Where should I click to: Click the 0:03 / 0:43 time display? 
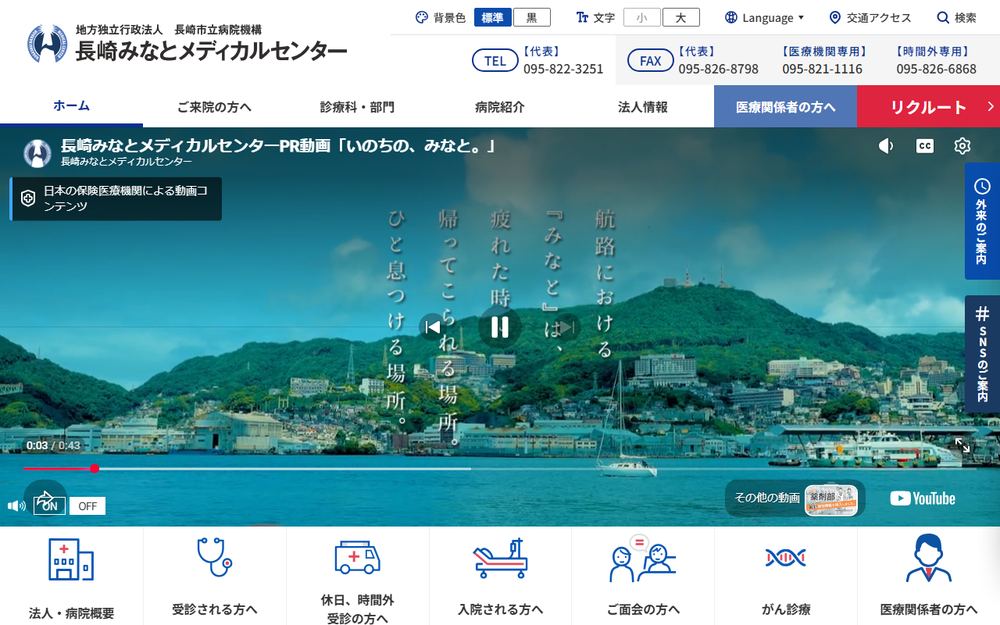[53, 445]
